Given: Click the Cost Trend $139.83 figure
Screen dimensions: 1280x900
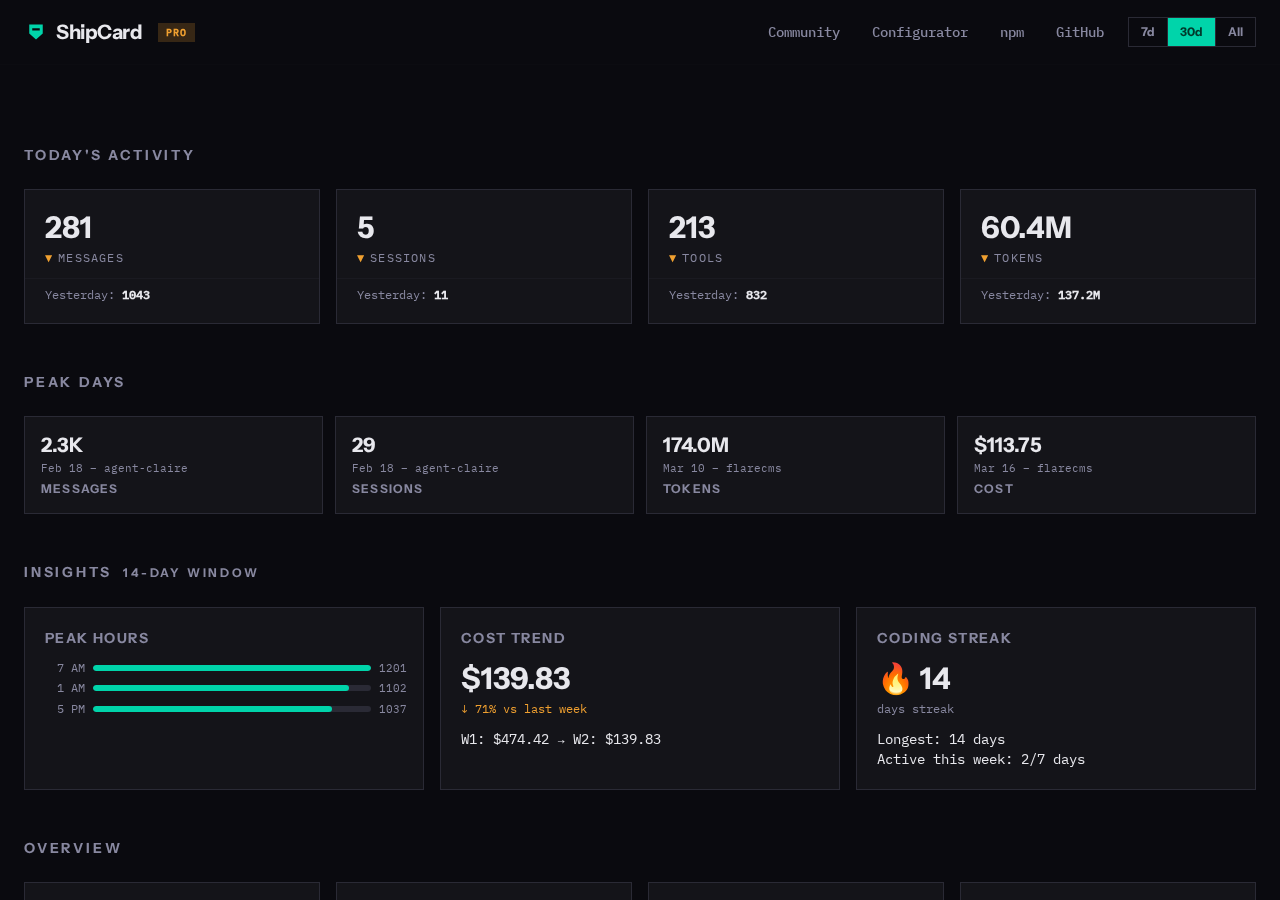Looking at the screenshot, I should (x=515, y=678).
